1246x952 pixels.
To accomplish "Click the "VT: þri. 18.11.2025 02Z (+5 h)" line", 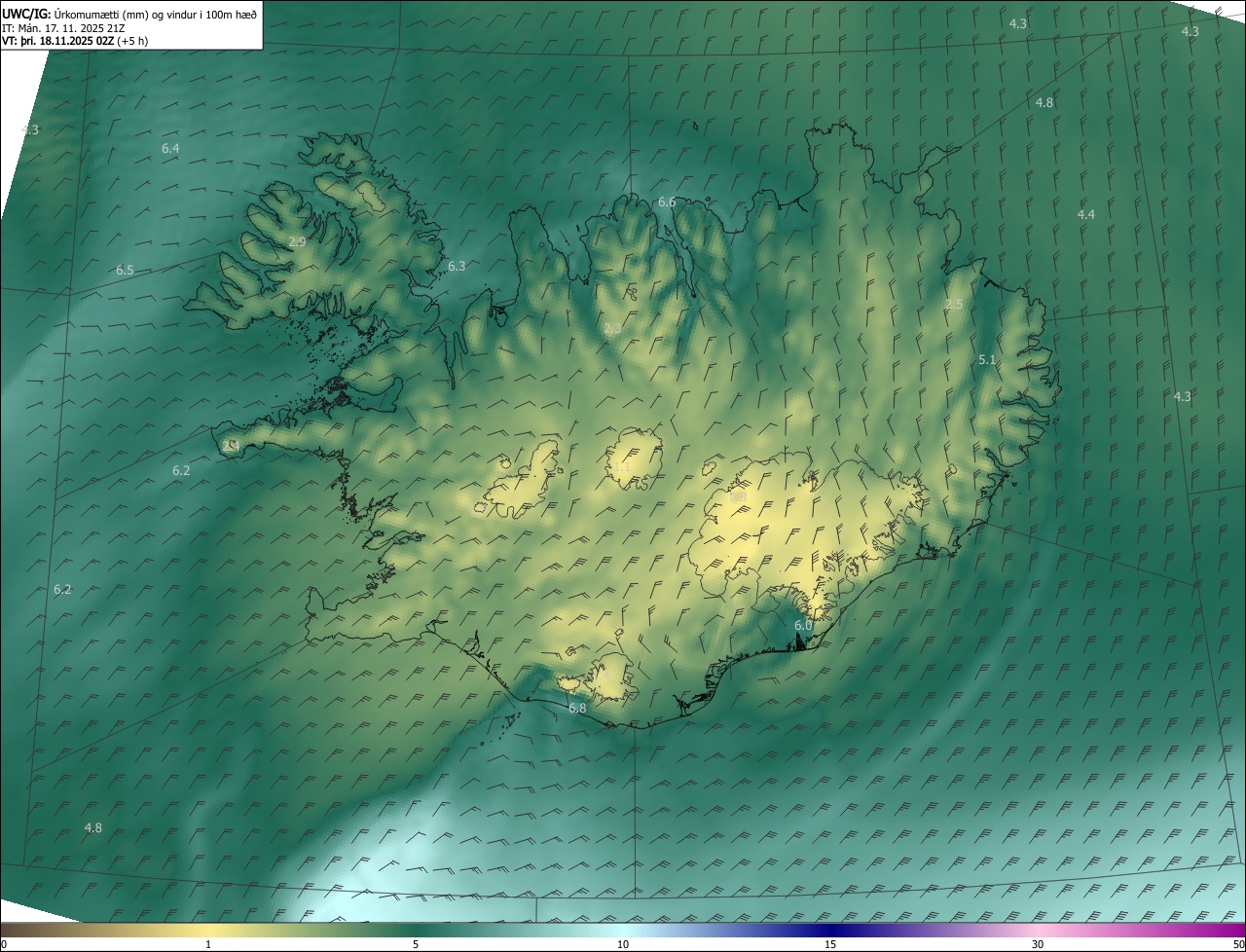I will click(74, 42).
